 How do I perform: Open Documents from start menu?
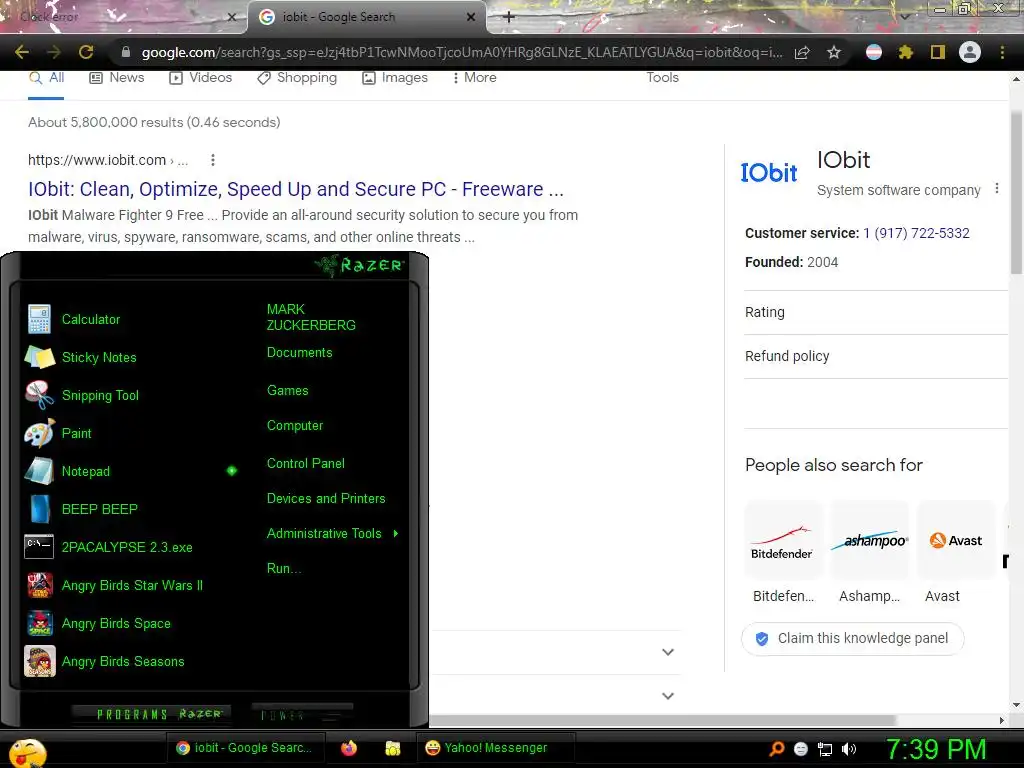(299, 353)
